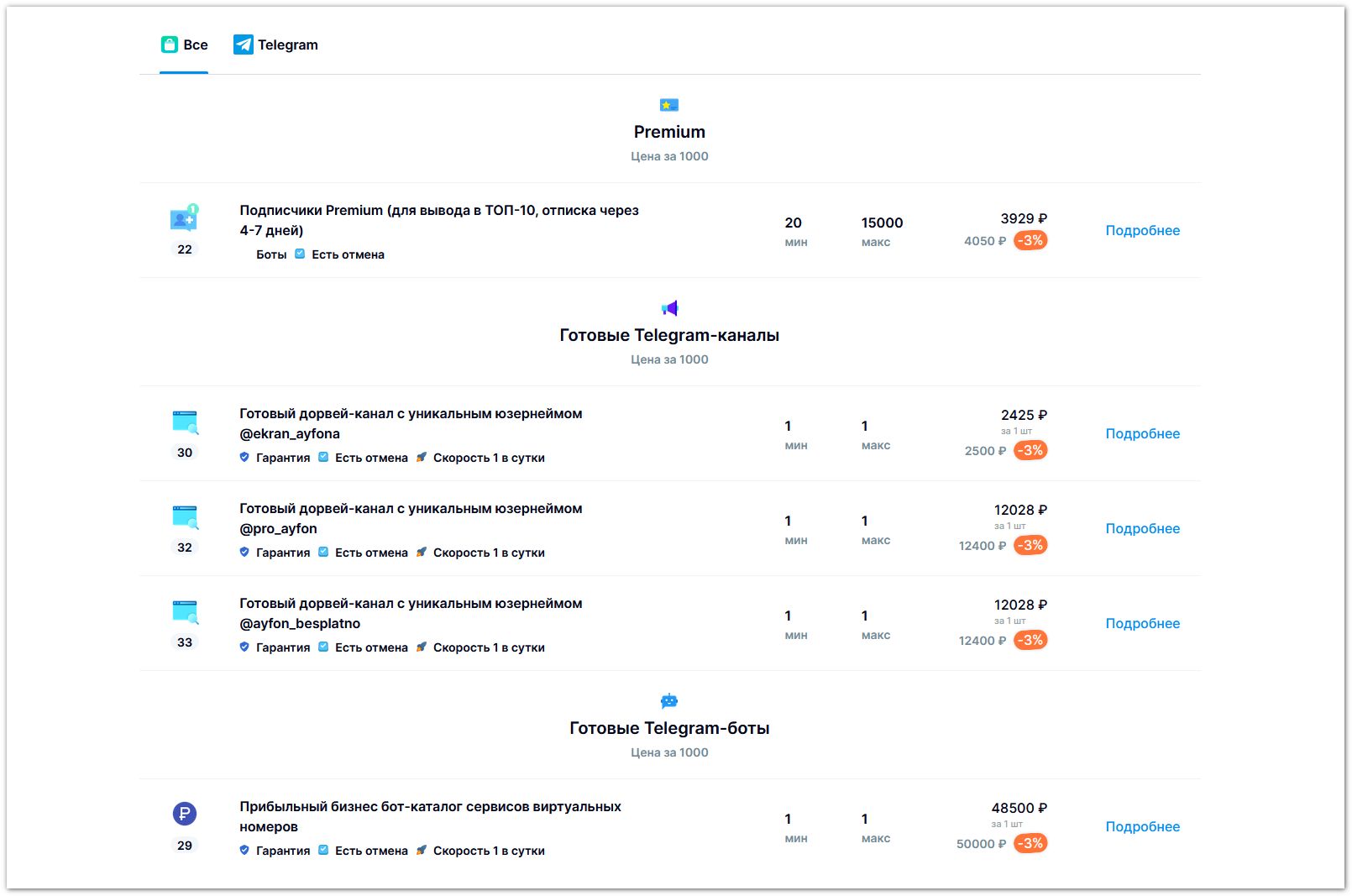Screen dimensions: 1352x896
Task: Switch to the Все tab
Action: pos(184,45)
